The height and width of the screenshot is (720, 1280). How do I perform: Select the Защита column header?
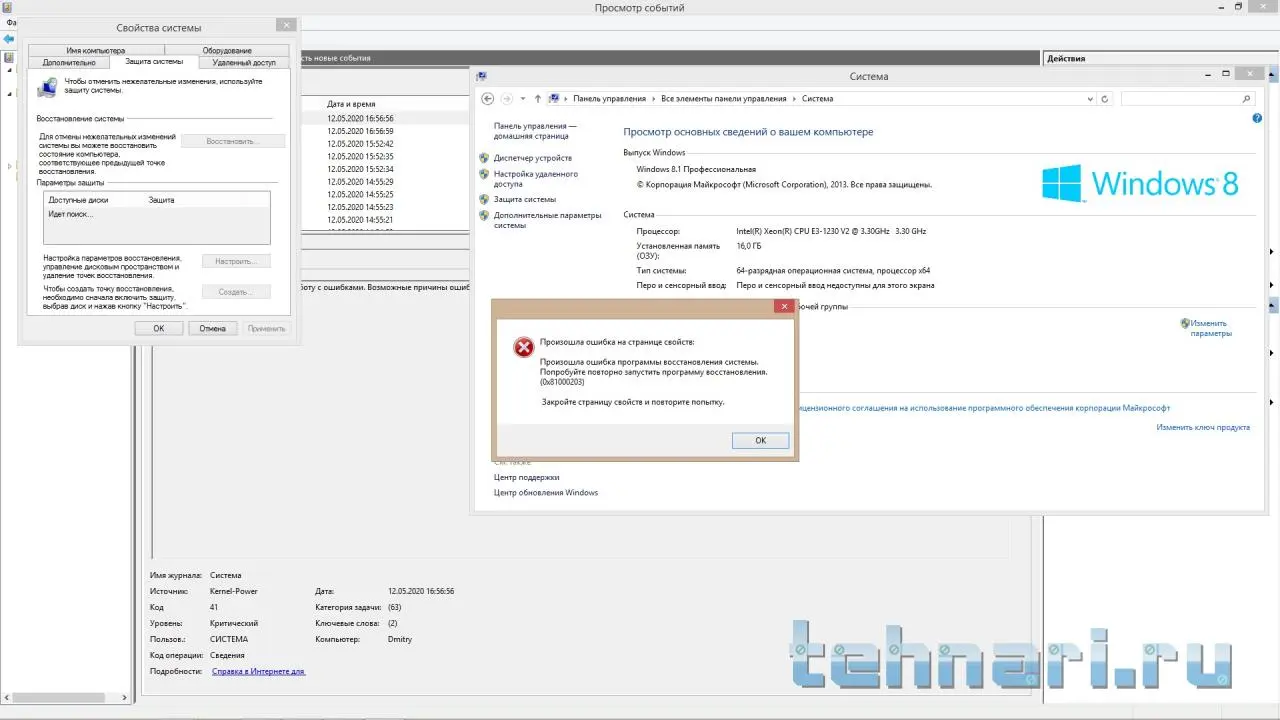(161, 200)
